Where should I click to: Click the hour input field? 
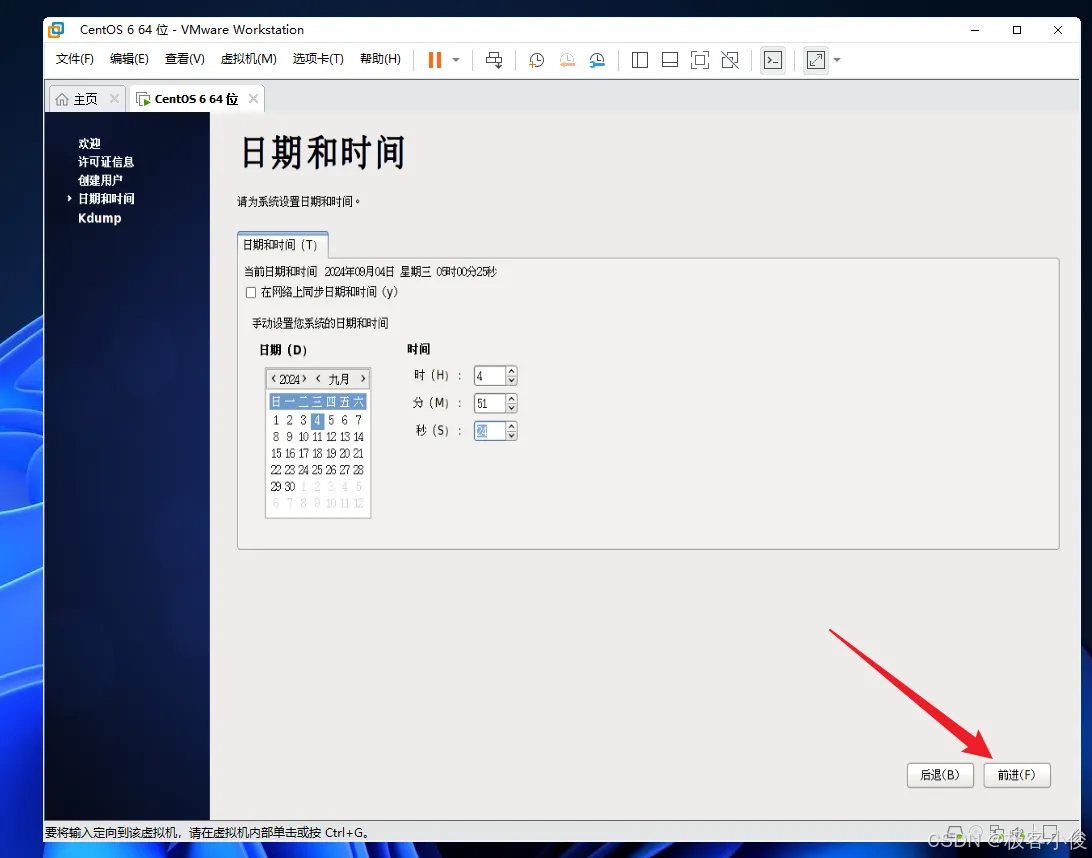[x=490, y=376]
